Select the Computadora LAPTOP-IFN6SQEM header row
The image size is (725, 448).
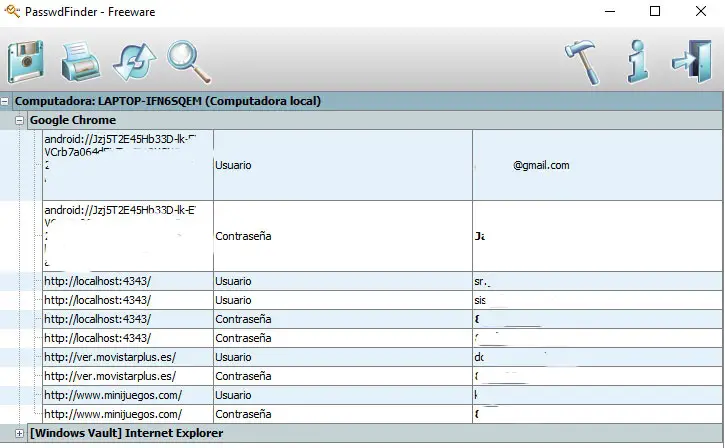(368, 101)
